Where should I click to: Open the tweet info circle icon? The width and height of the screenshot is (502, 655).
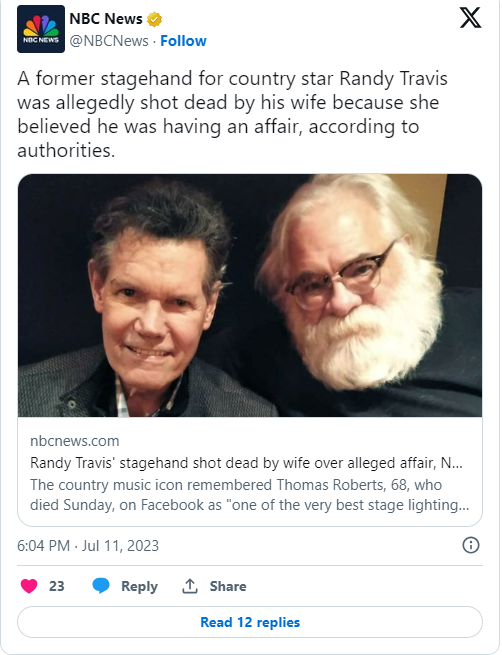pyautogui.click(x=471, y=545)
